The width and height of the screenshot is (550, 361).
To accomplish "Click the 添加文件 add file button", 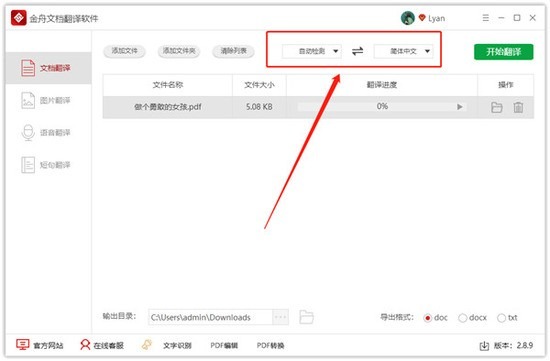I will 124,51.
